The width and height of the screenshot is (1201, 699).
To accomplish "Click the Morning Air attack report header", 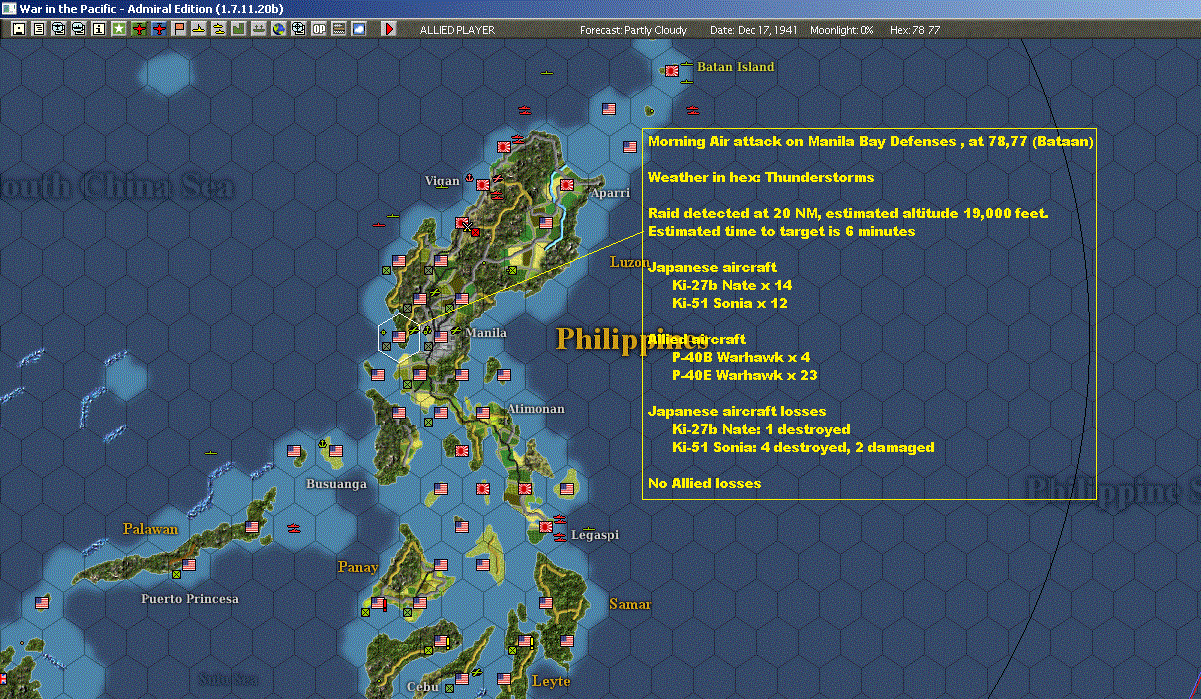I will (870, 142).
